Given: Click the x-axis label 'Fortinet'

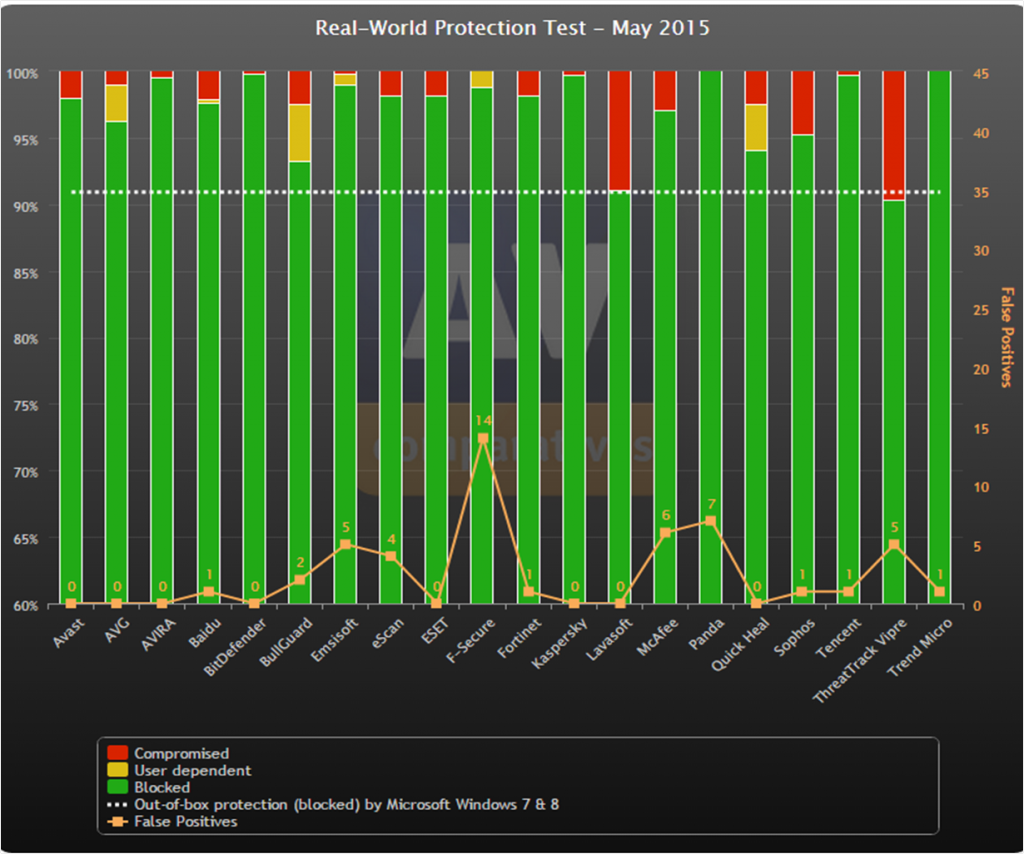Looking at the screenshot, I should coord(519,638).
